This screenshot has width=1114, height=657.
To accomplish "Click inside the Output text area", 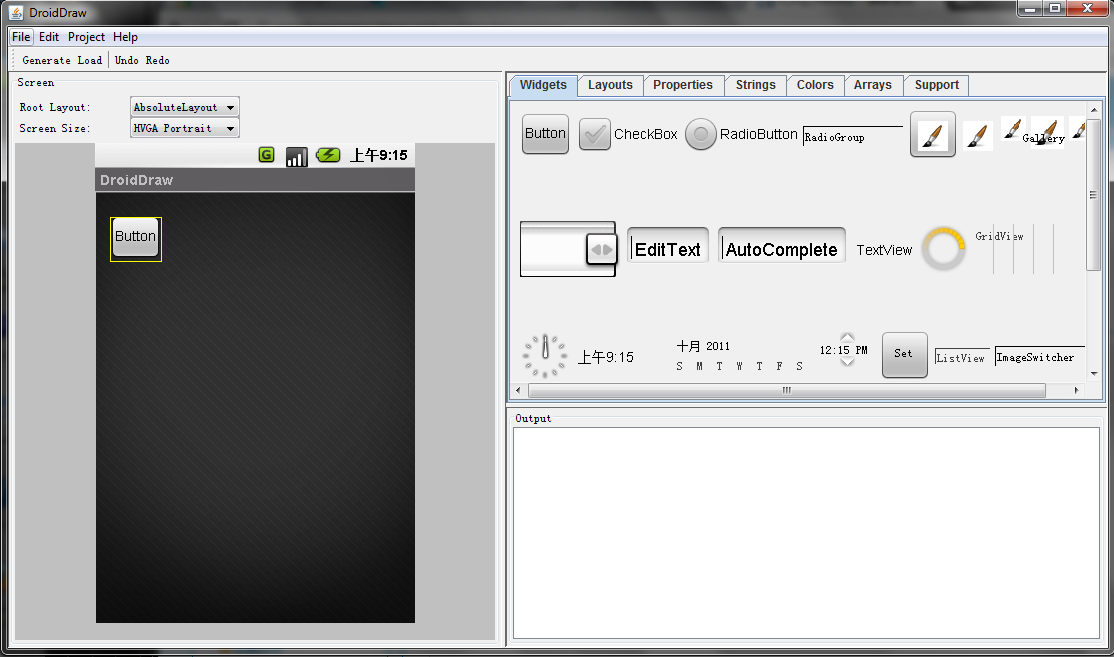I will 806,533.
